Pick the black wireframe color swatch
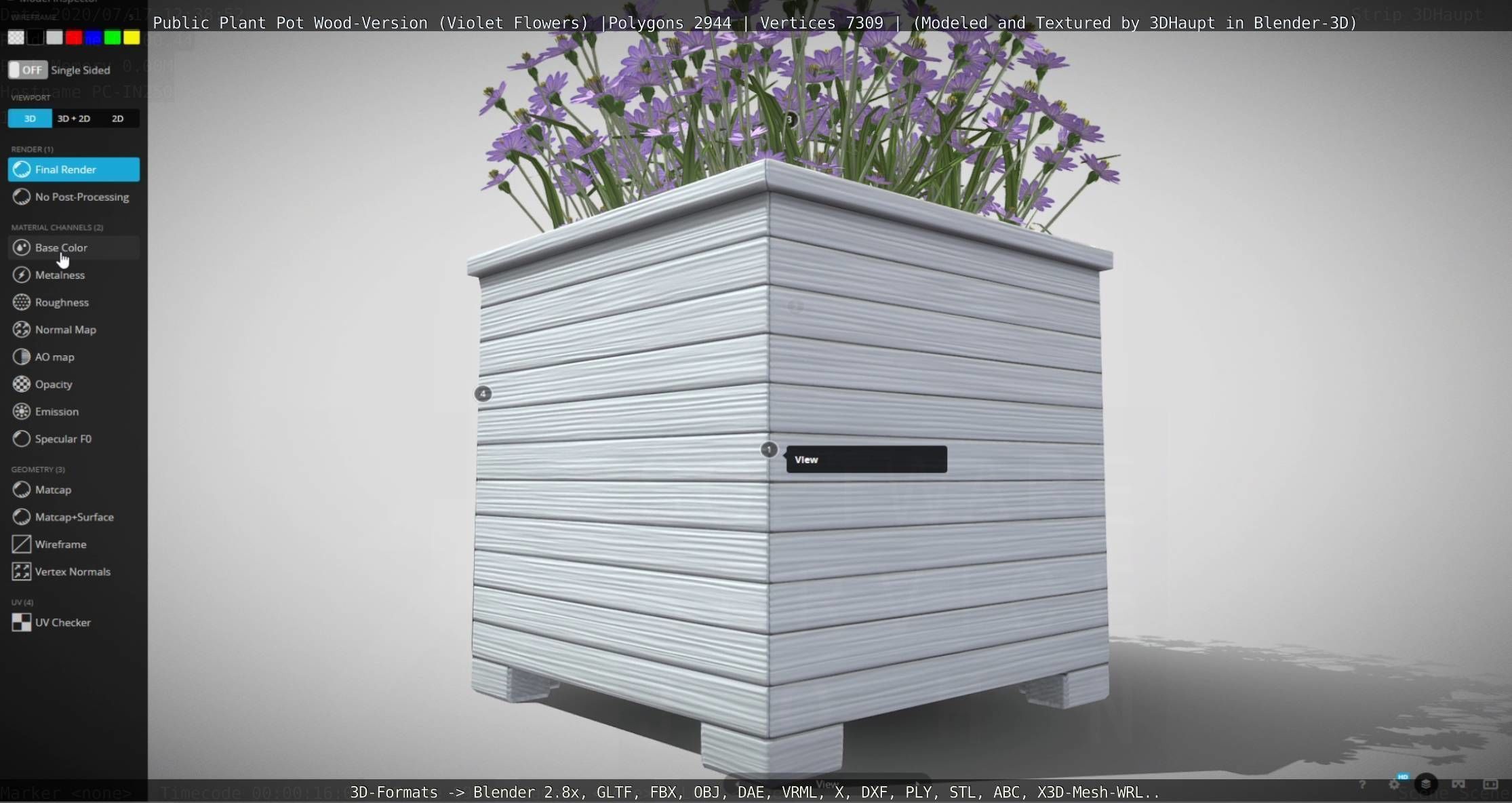The image size is (1512, 803). tap(35, 37)
